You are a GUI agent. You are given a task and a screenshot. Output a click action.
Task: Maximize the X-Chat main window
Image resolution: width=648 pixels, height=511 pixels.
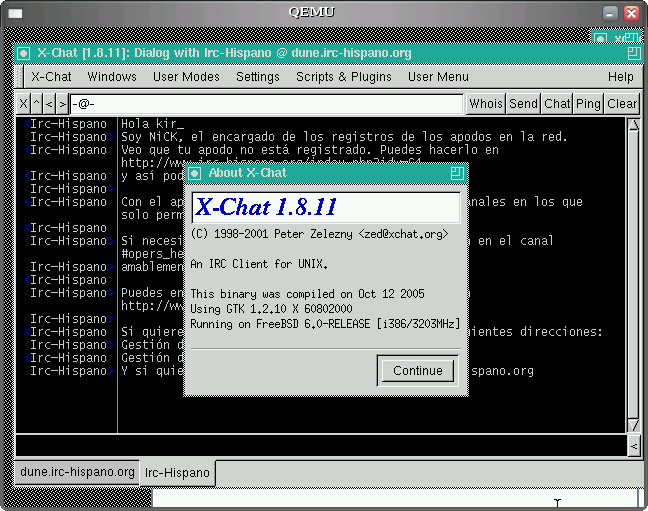coord(634,53)
